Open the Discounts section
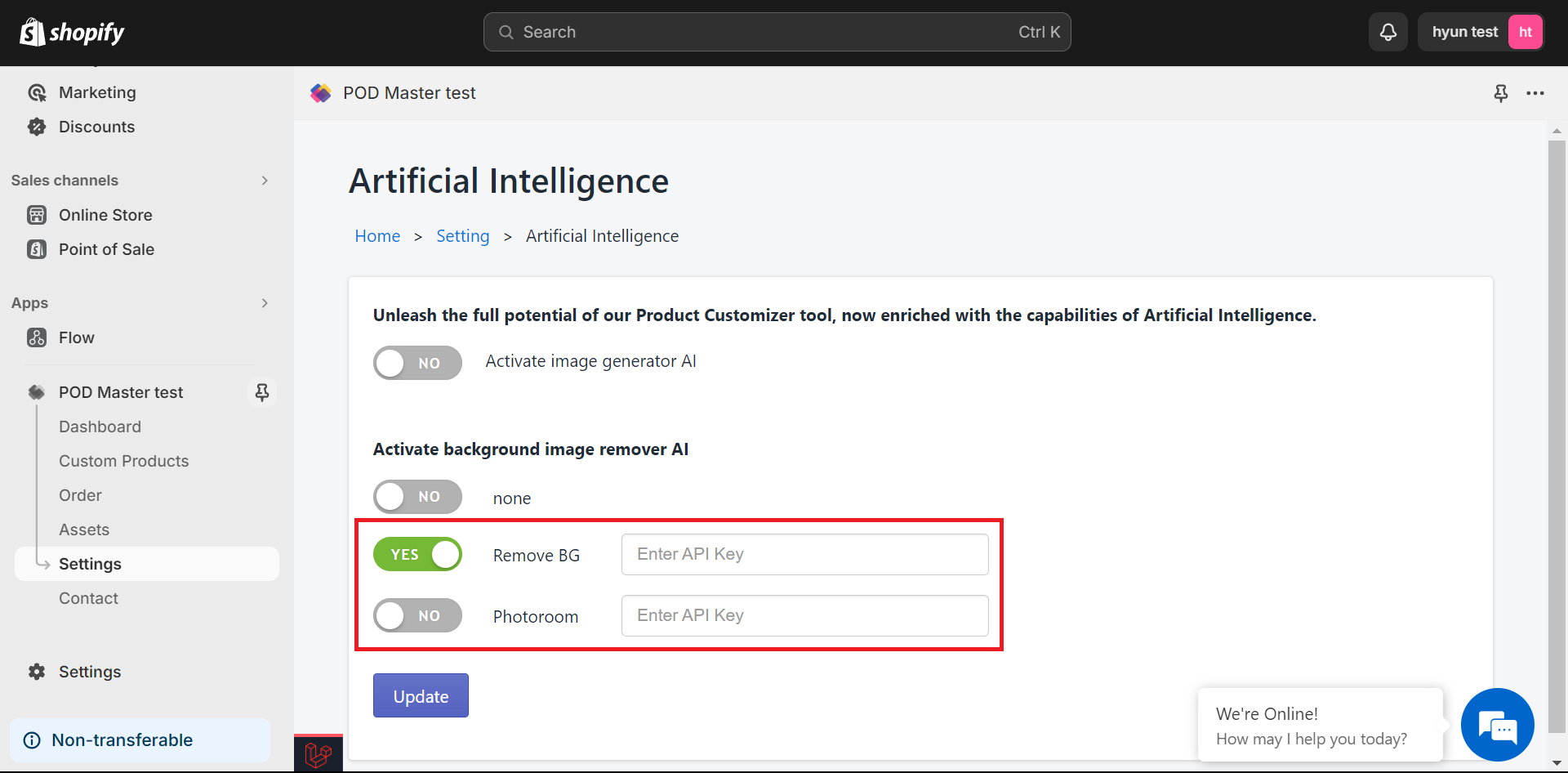The width and height of the screenshot is (1568, 773). click(96, 127)
